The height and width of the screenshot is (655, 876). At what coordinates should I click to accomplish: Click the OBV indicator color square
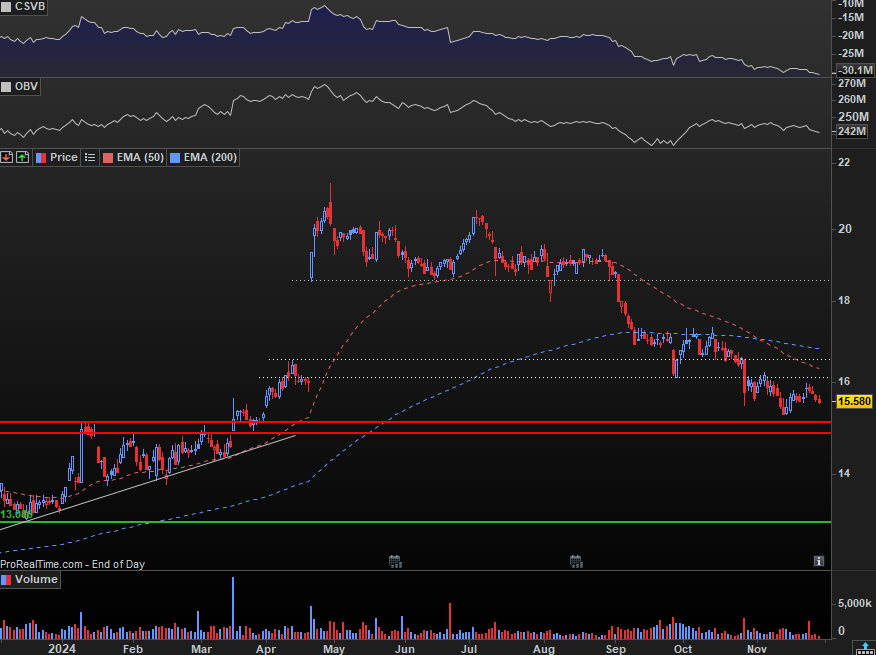[x=6, y=86]
